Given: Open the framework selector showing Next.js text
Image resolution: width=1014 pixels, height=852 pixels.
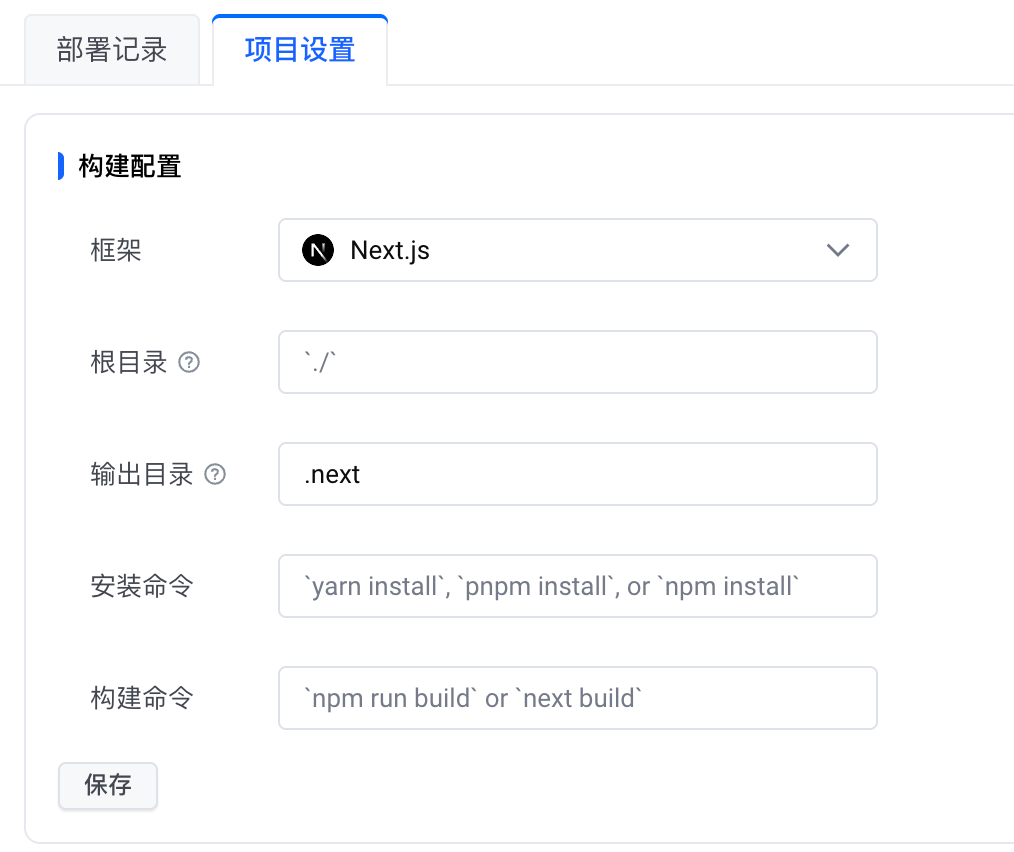Looking at the screenshot, I should point(390,250).
